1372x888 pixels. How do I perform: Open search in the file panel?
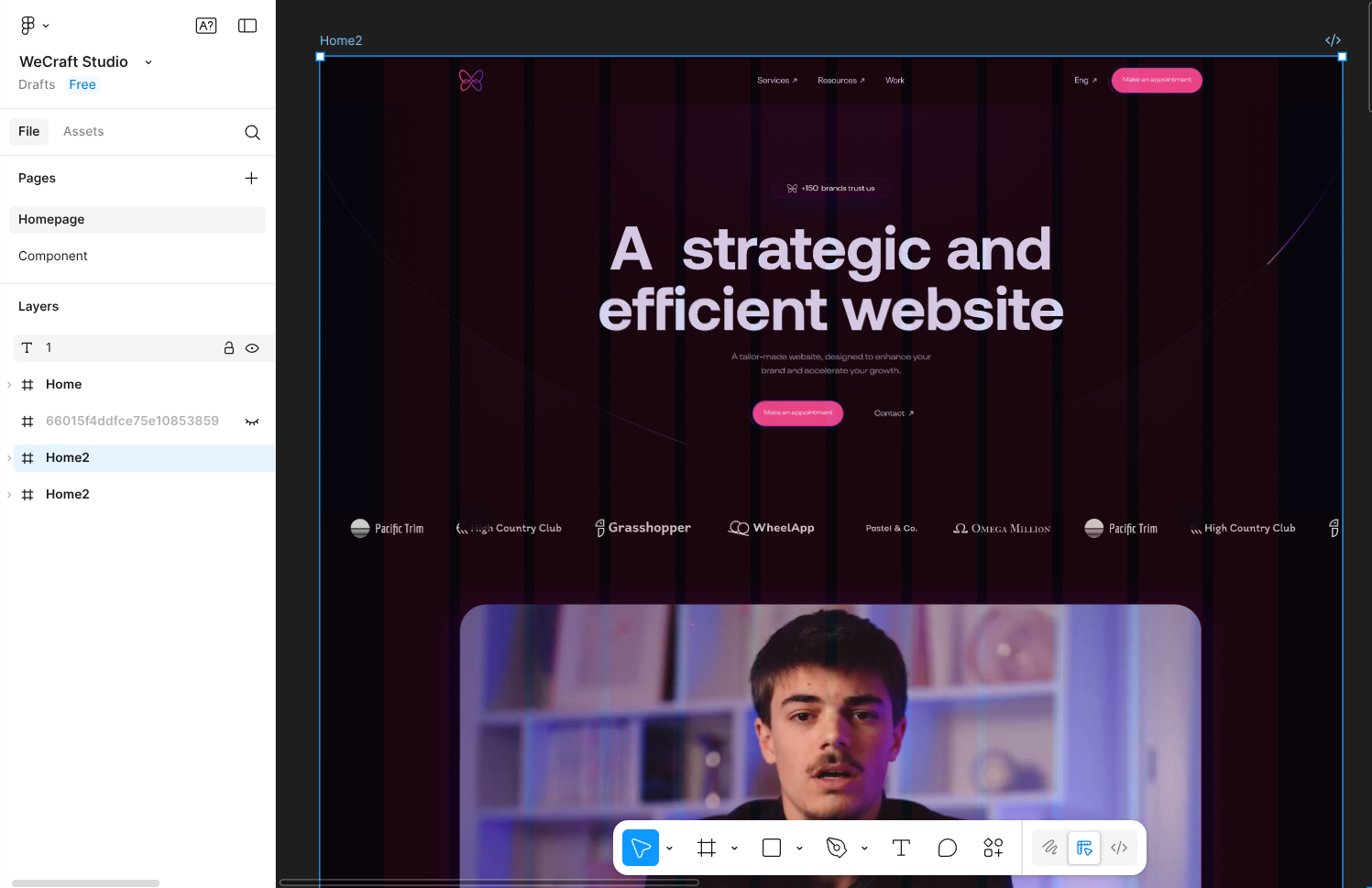[x=252, y=132]
